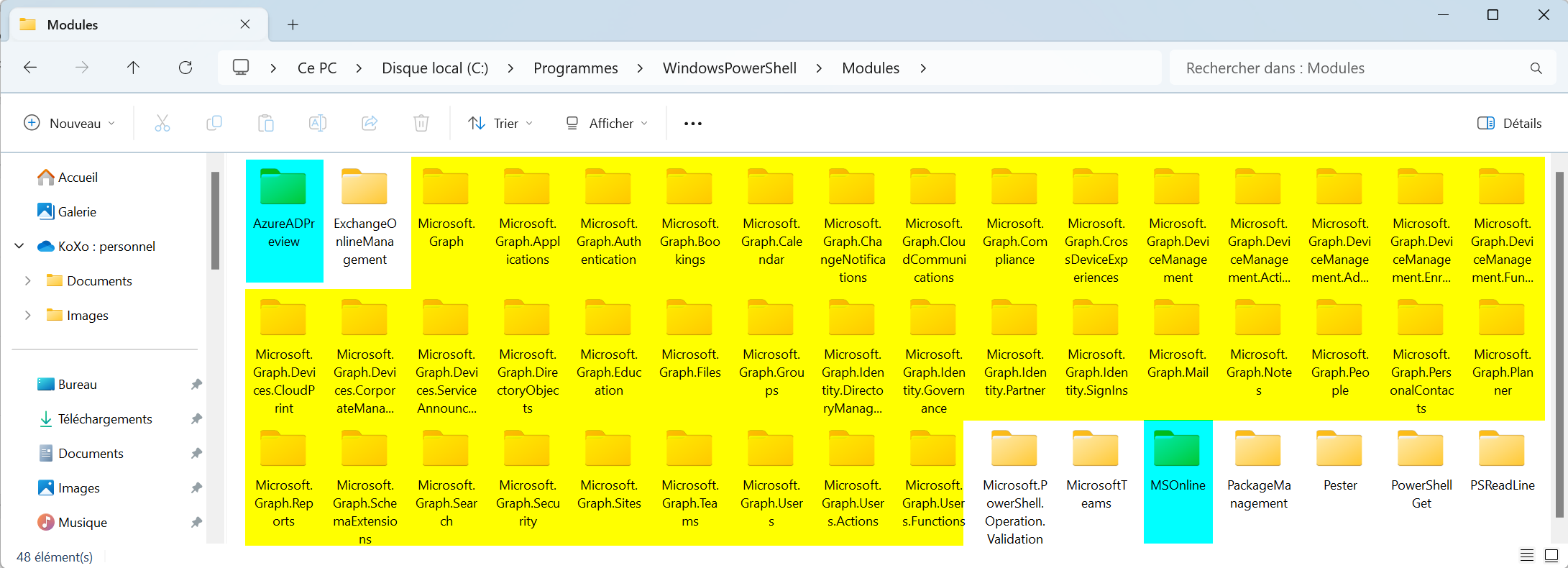1568x568 pixels.
Task: Select the Microsoft.Graph.Planner folder
Action: pyautogui.click(x=1503, y=349)
